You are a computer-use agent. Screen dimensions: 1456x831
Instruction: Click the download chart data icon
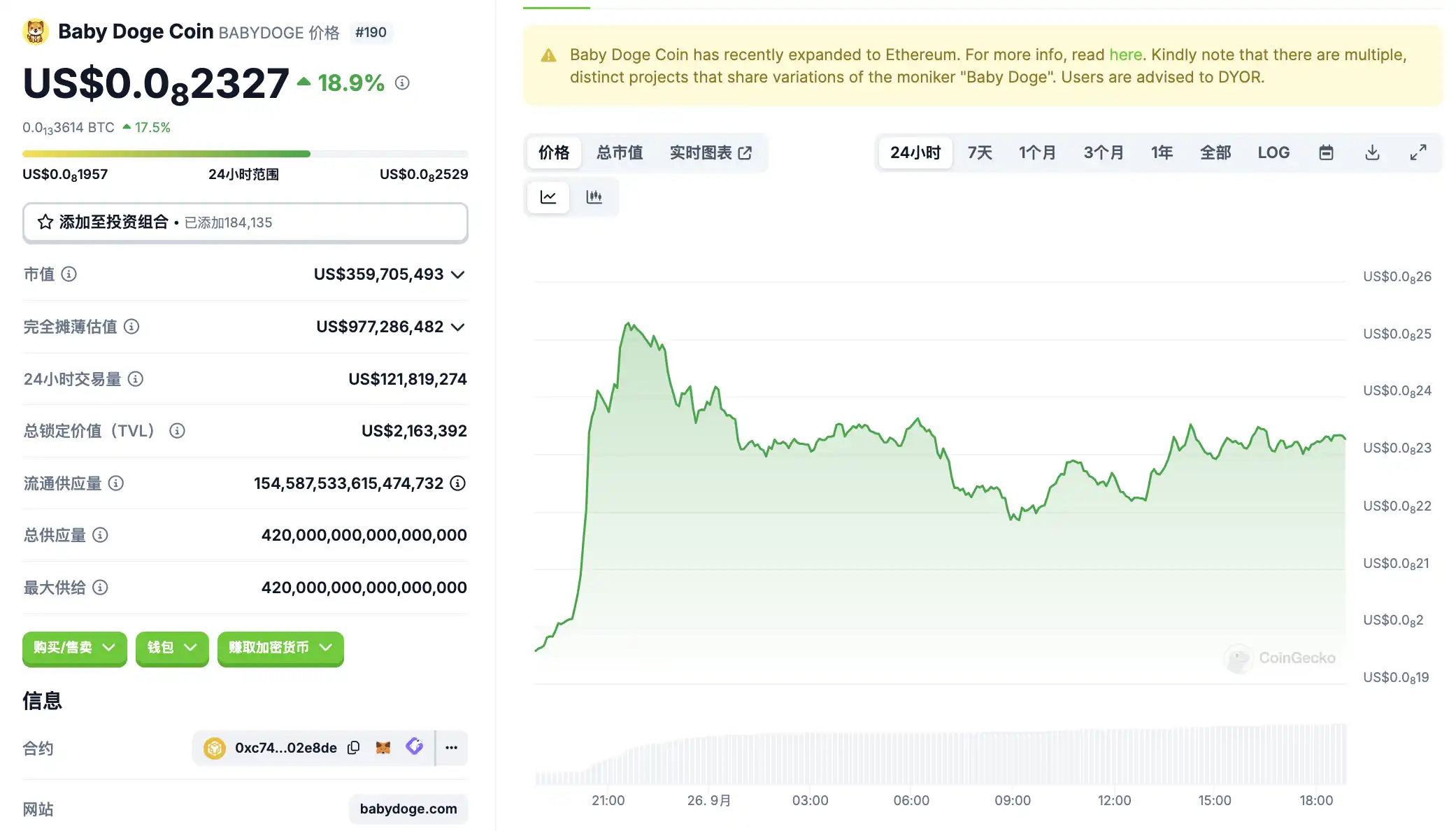(1372, 152)
